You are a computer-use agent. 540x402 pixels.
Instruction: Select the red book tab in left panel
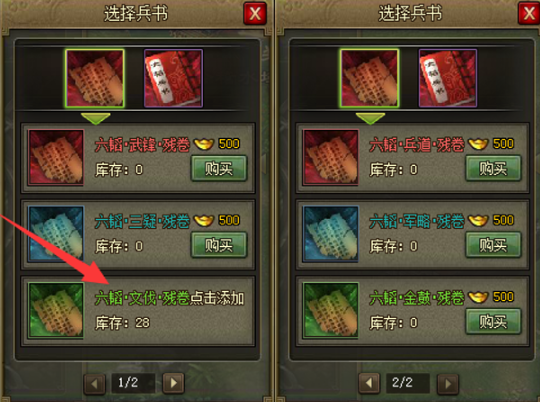pos(173,78)
